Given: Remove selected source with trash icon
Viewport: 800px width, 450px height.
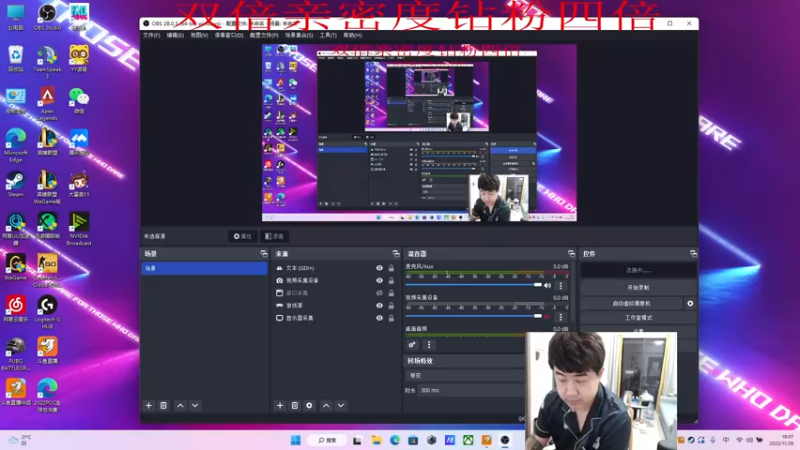Looking at the screenshot, I should [x=294, y=406].
